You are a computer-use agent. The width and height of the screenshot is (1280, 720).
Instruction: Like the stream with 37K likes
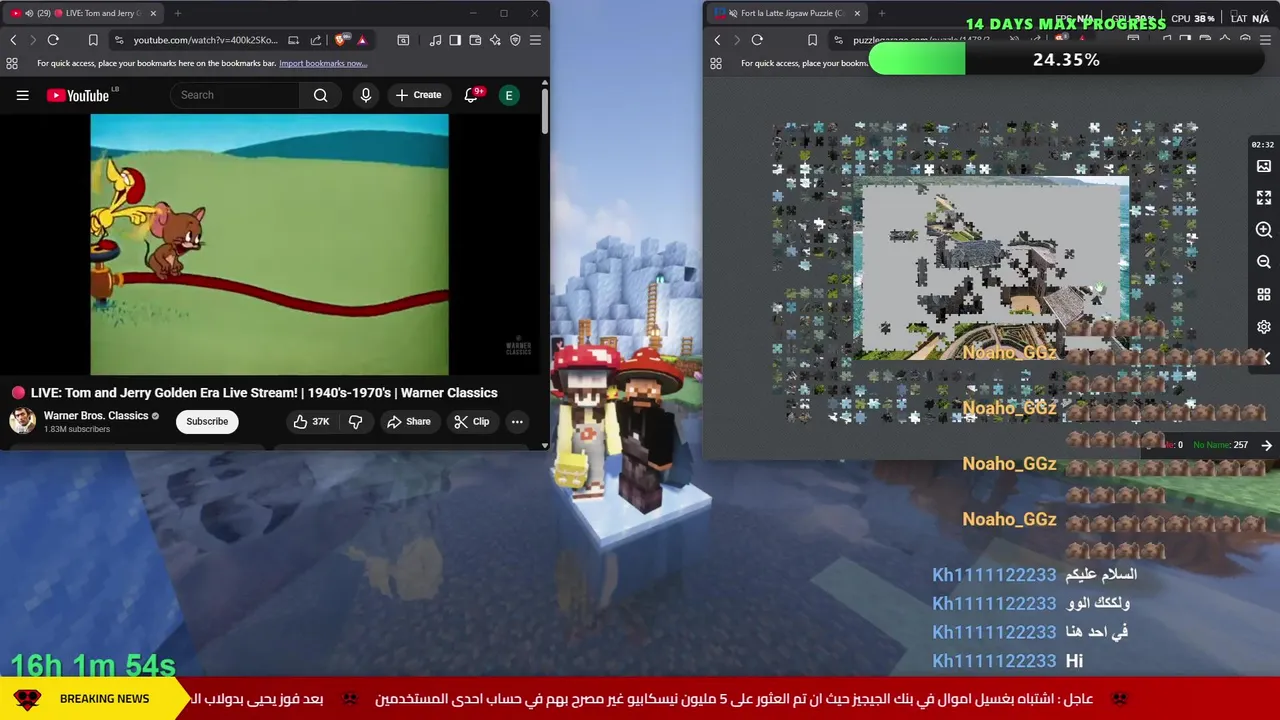click(311, 422)
